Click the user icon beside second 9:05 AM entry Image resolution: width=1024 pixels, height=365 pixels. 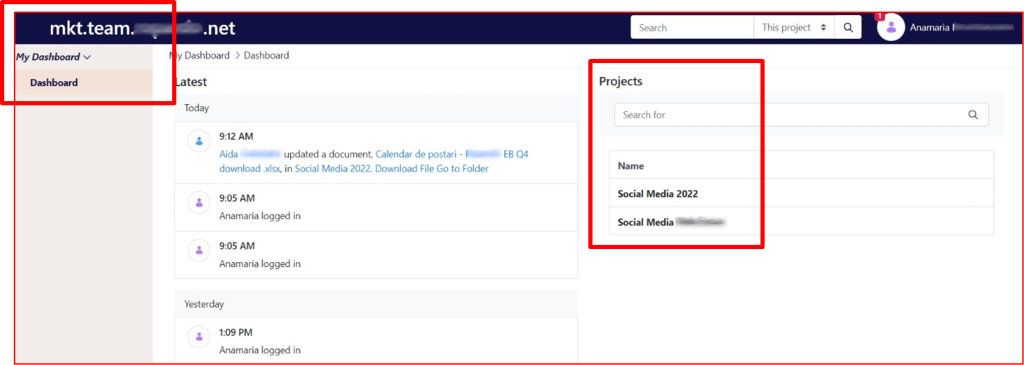tap(199, 250)
